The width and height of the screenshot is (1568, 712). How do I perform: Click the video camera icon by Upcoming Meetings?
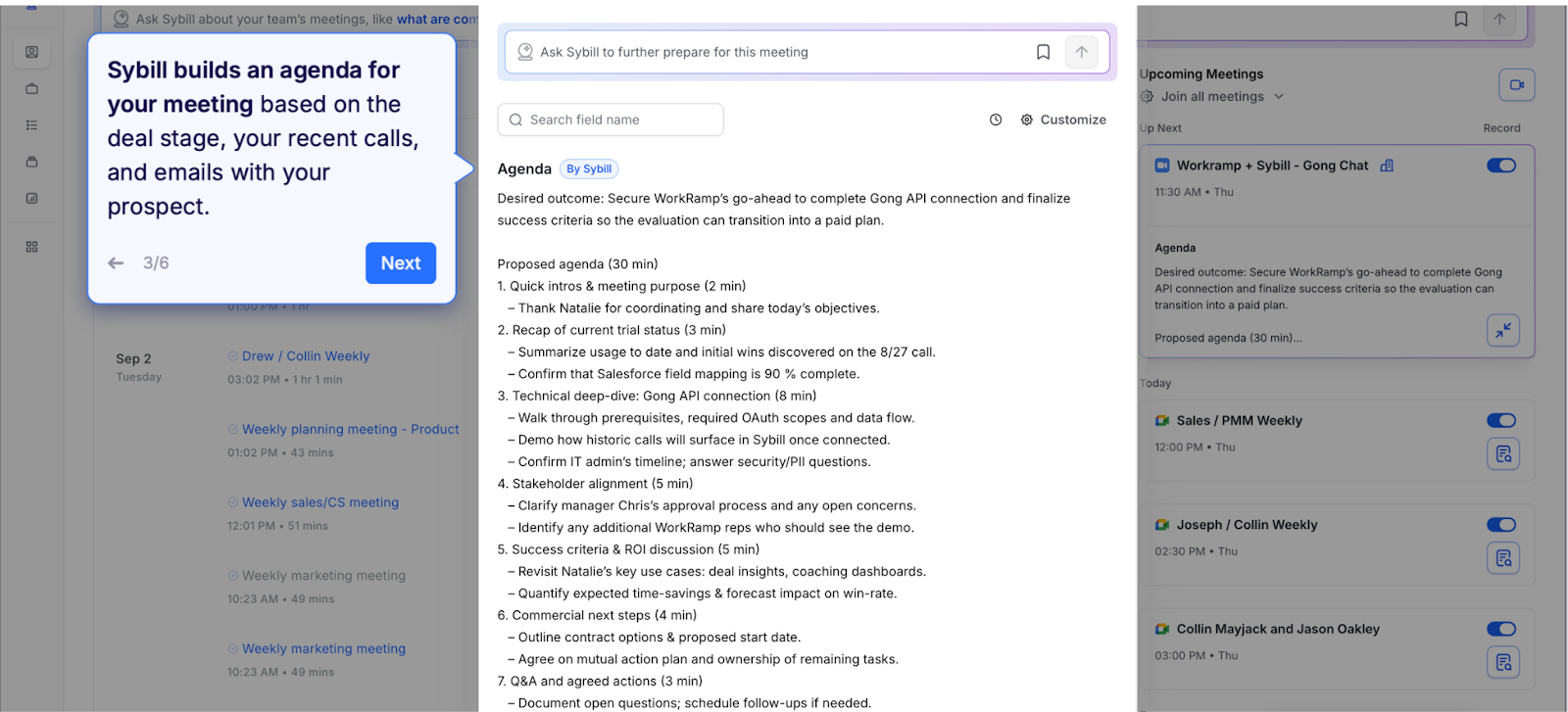pyautogui.click(x=1516, y=85)
